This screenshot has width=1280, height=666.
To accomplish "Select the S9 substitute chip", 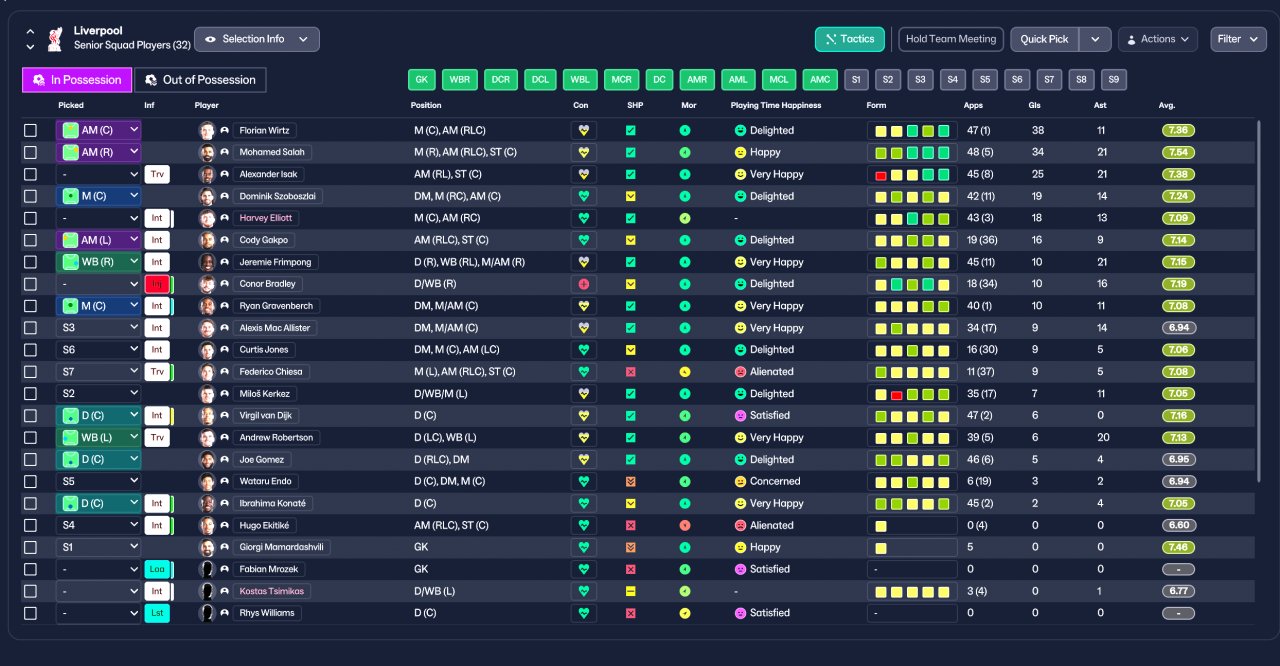I will [1114, 80].
